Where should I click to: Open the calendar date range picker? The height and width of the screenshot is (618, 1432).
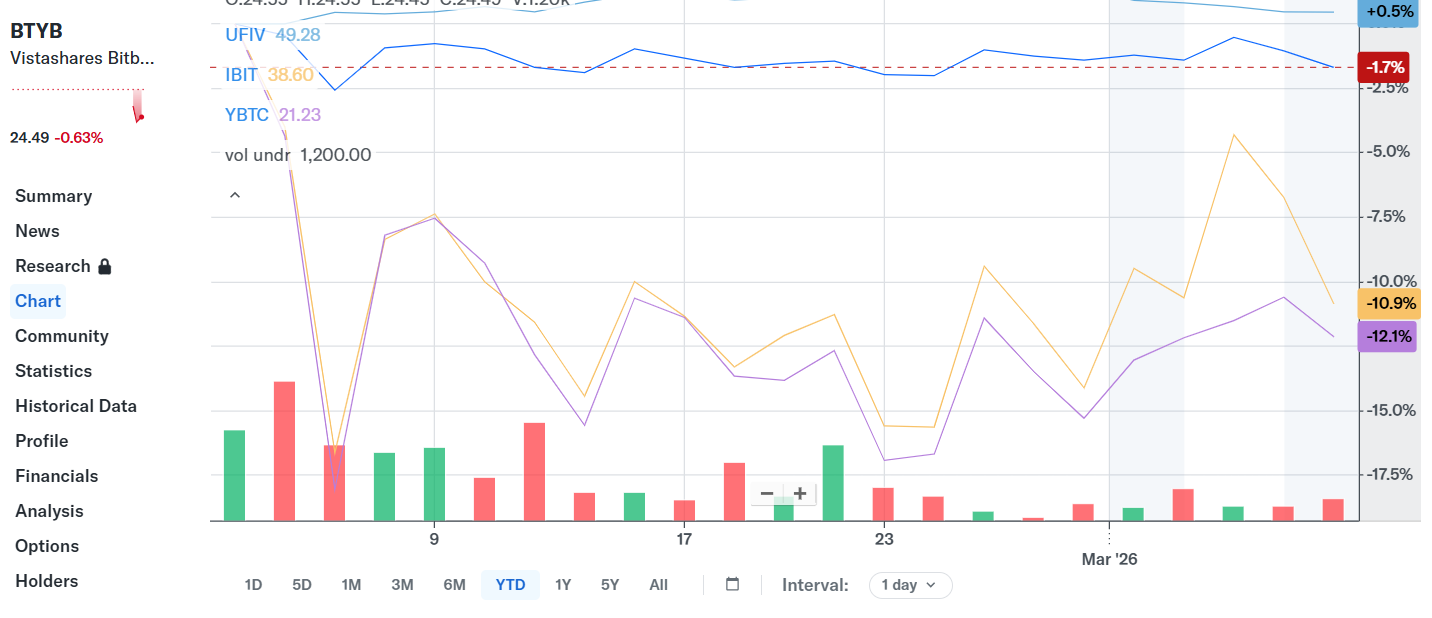(x=732, y=585)
